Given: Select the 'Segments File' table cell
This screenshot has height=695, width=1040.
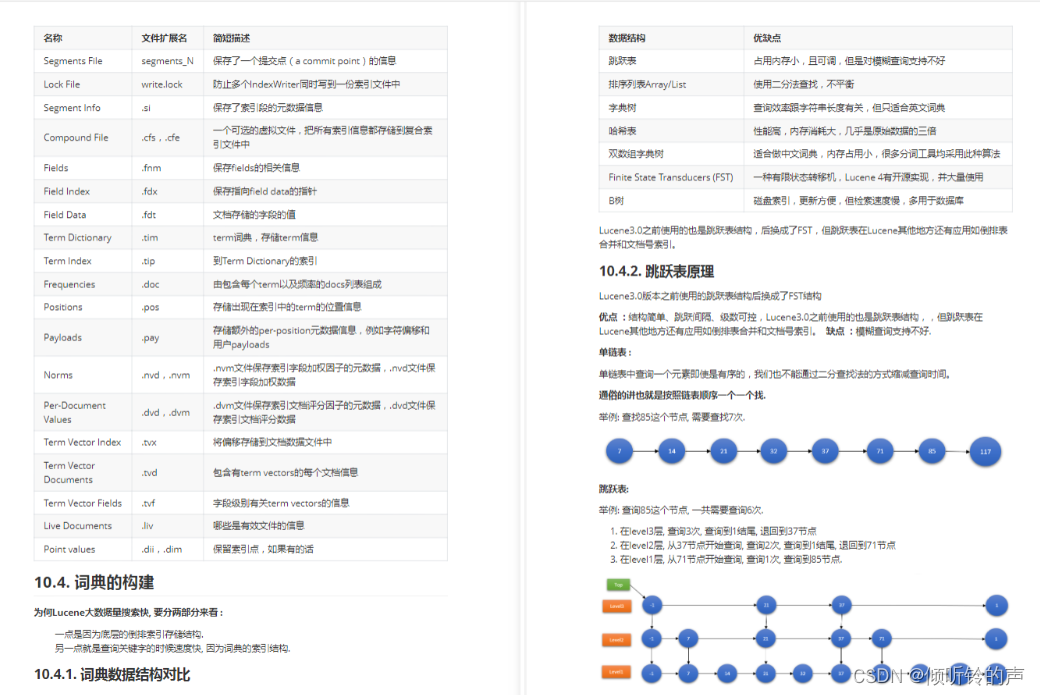Looking at the screenshot, I should 83,61.
